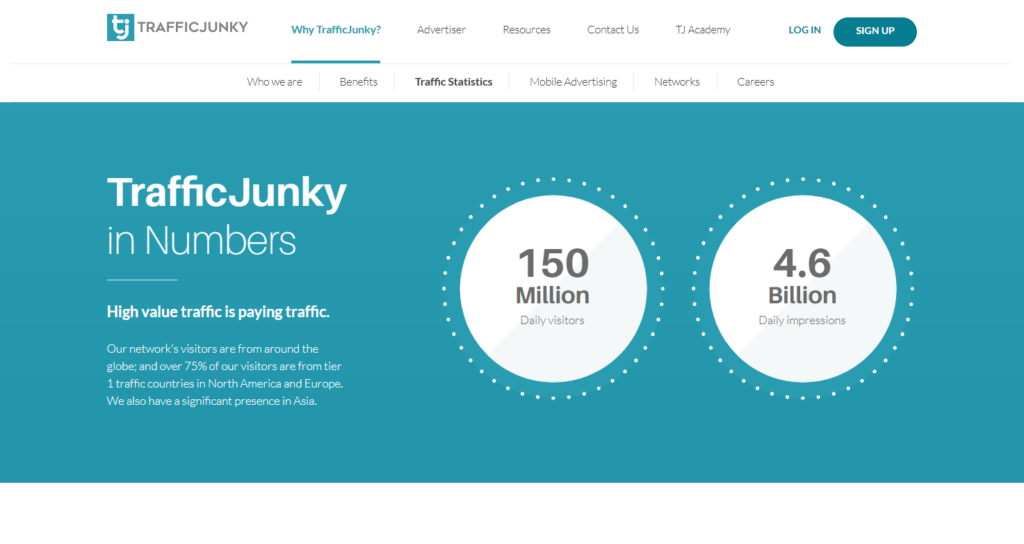Click the 'Daily visitors' label

pyautogui.click(x=552, y=320)
